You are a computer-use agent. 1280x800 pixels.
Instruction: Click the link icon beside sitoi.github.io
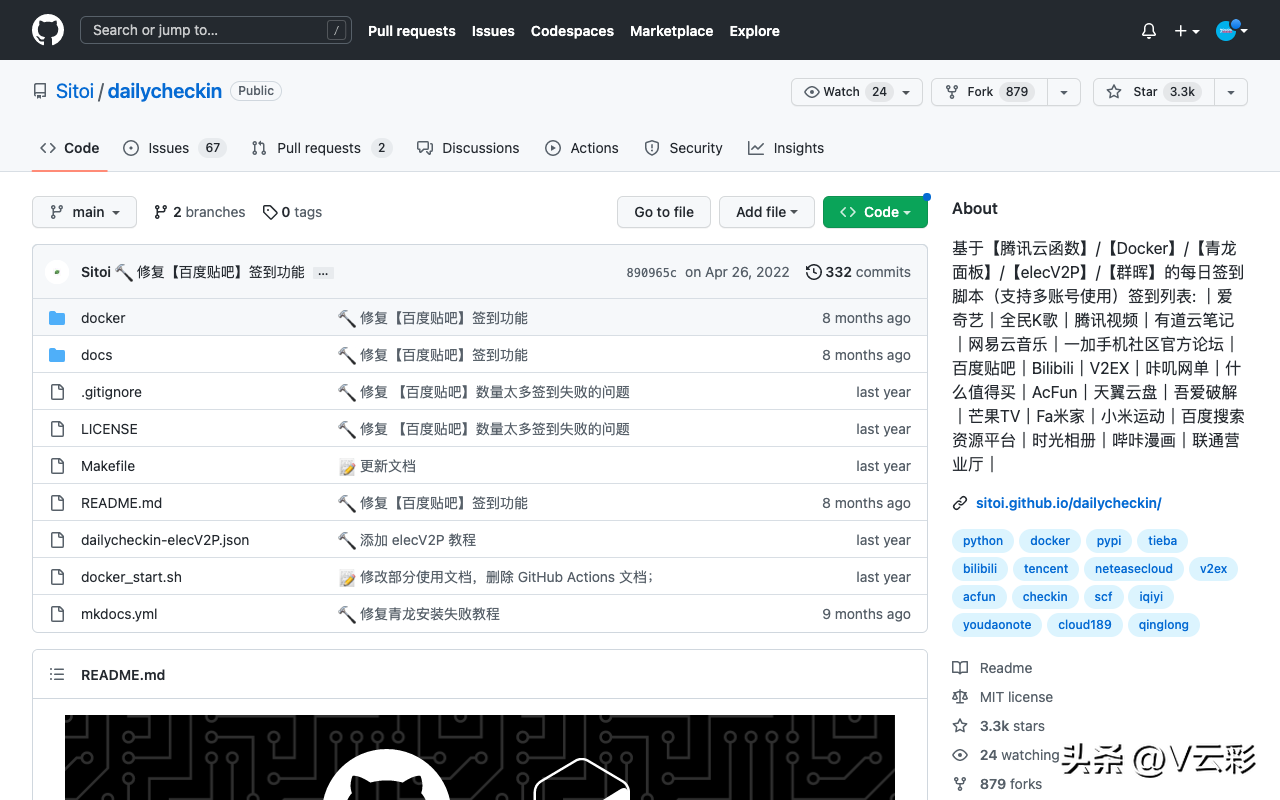point(960,503)
